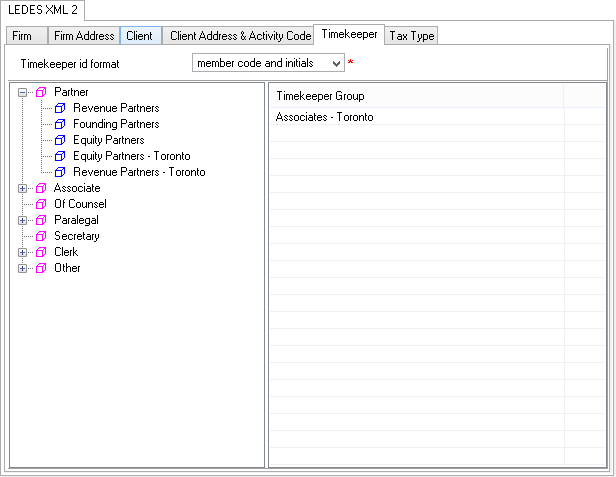Select Revenue Partners - Toronto label
The width and height of the screenshot is (616, 477).
(139, 172)
